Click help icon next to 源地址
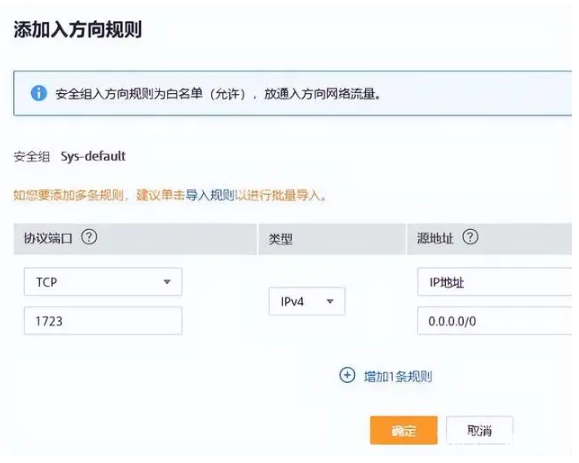 pos(470,237)
